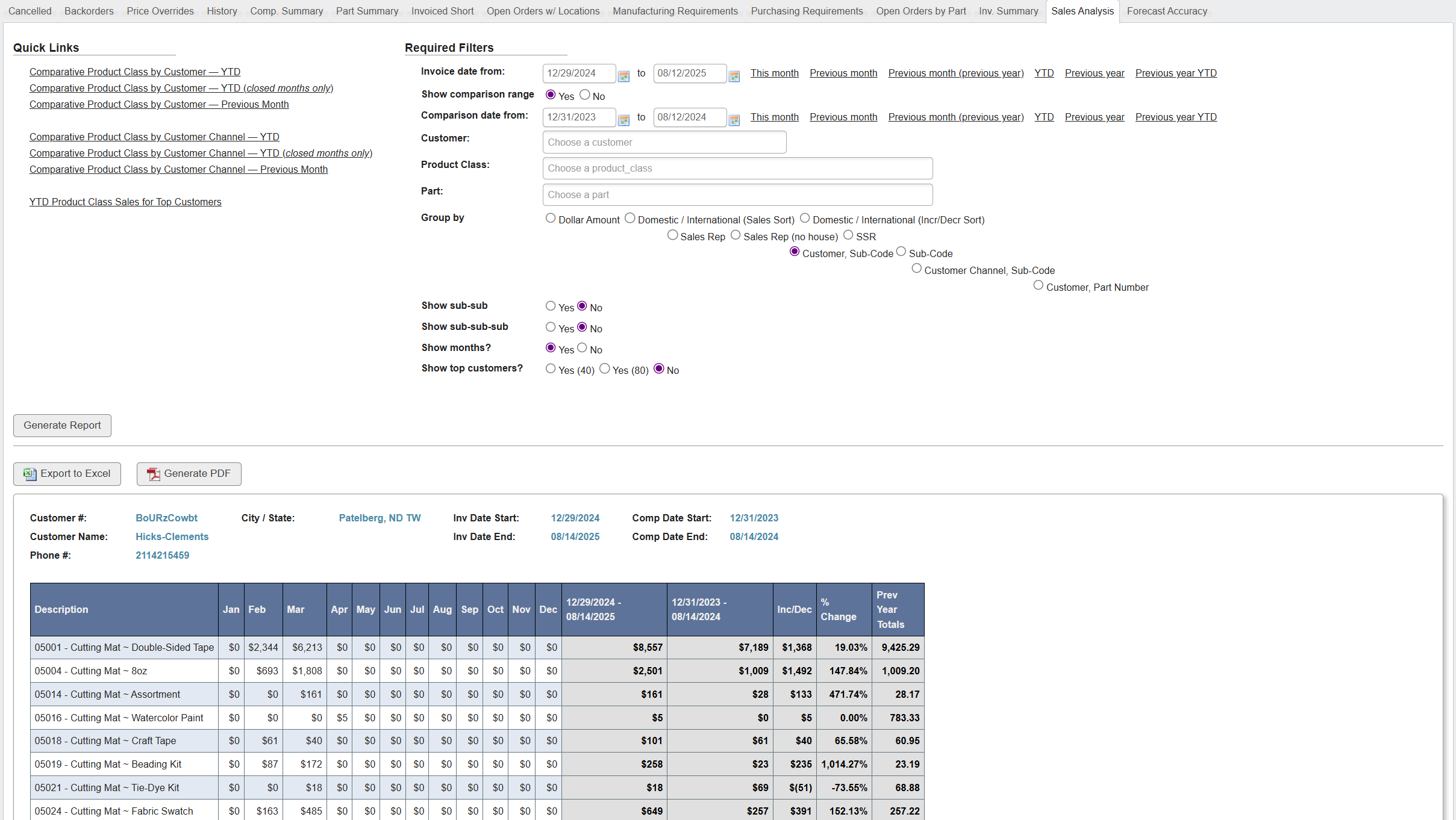
Task: Choose Yes (40) for Show top customers
Action: pos(550,368)
